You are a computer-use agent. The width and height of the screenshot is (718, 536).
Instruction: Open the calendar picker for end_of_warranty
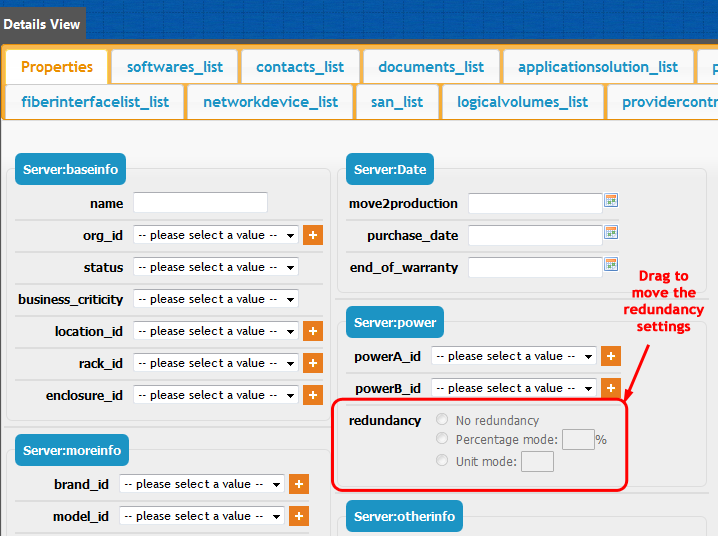(x=611, y=265)
